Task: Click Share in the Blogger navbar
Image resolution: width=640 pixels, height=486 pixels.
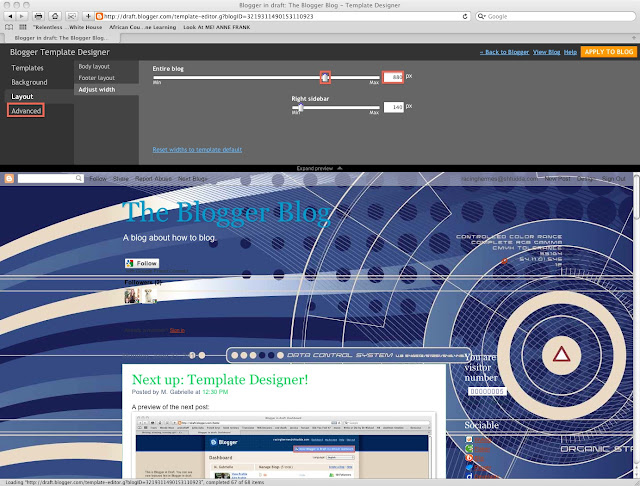Action: pyautogui.click(x=121, y=179)
